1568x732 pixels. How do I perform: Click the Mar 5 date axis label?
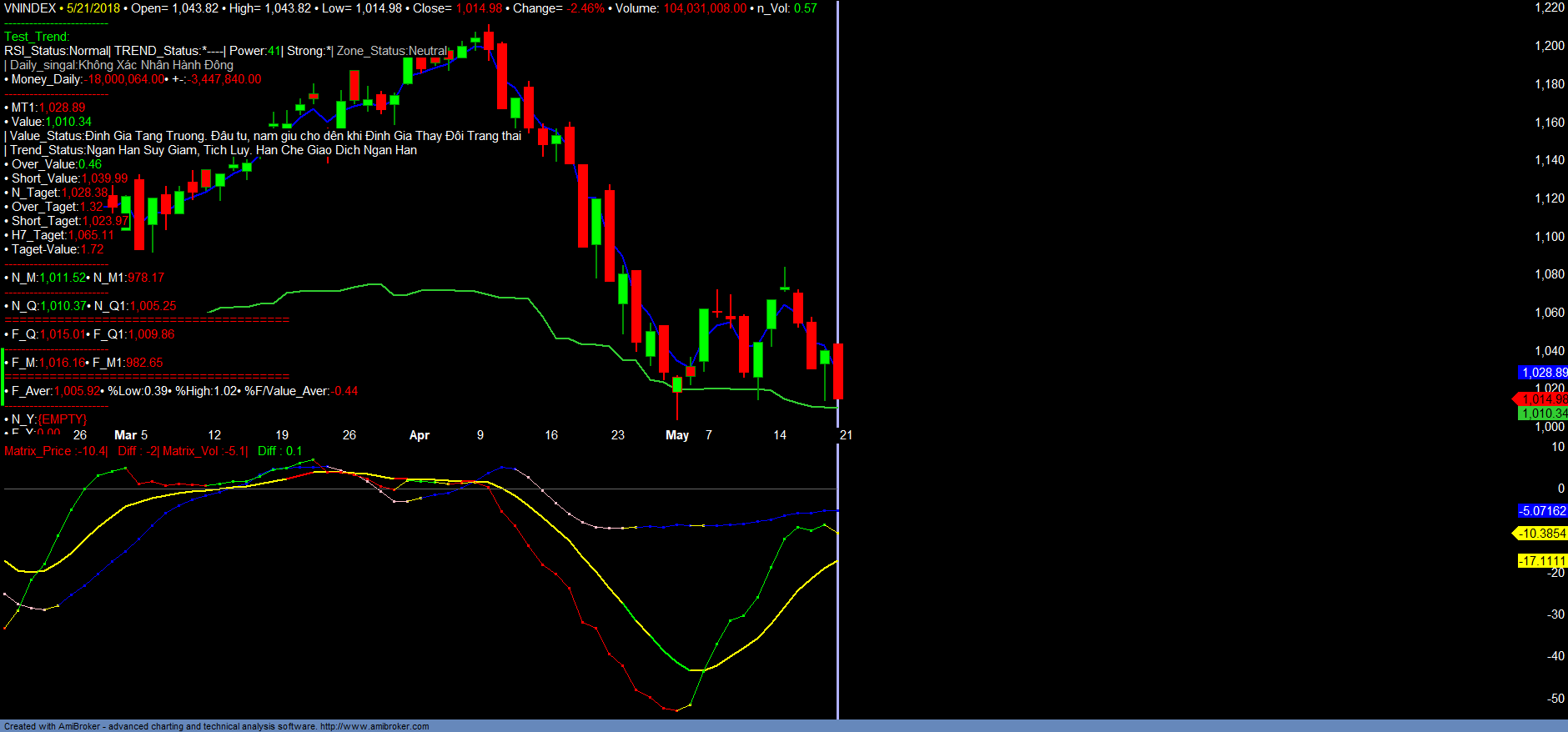click(x=131, y=435)
